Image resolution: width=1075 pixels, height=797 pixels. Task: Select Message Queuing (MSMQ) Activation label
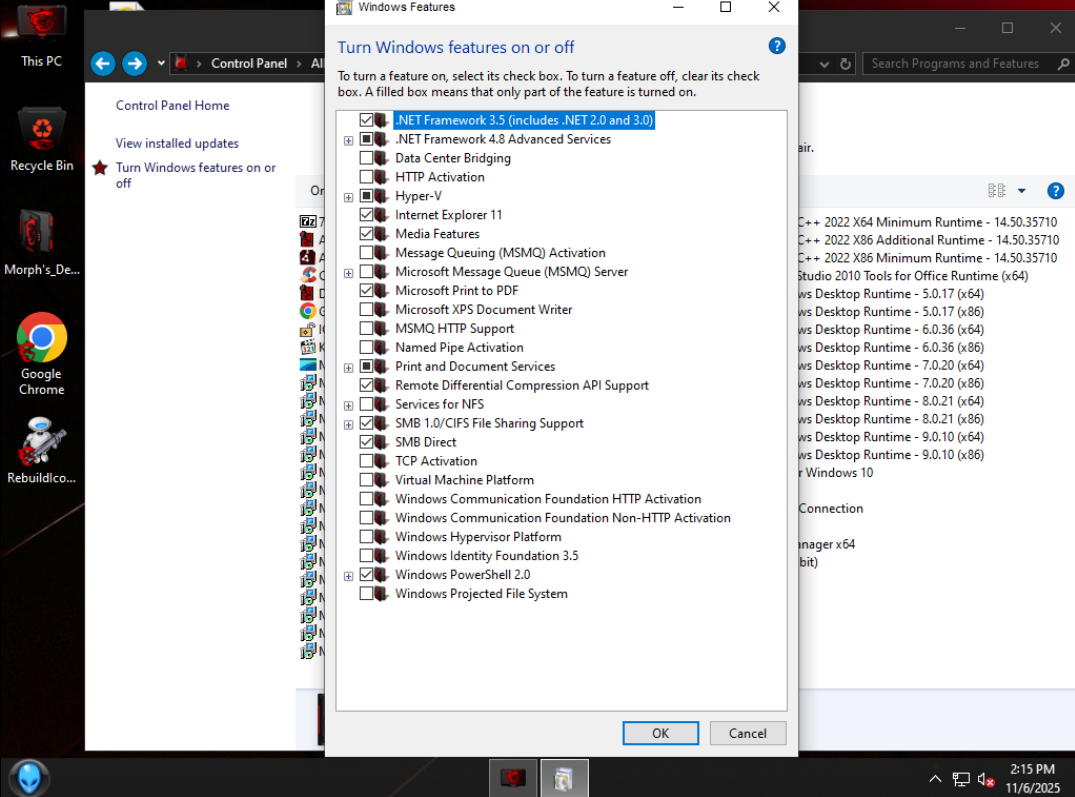tap(500, 253)
